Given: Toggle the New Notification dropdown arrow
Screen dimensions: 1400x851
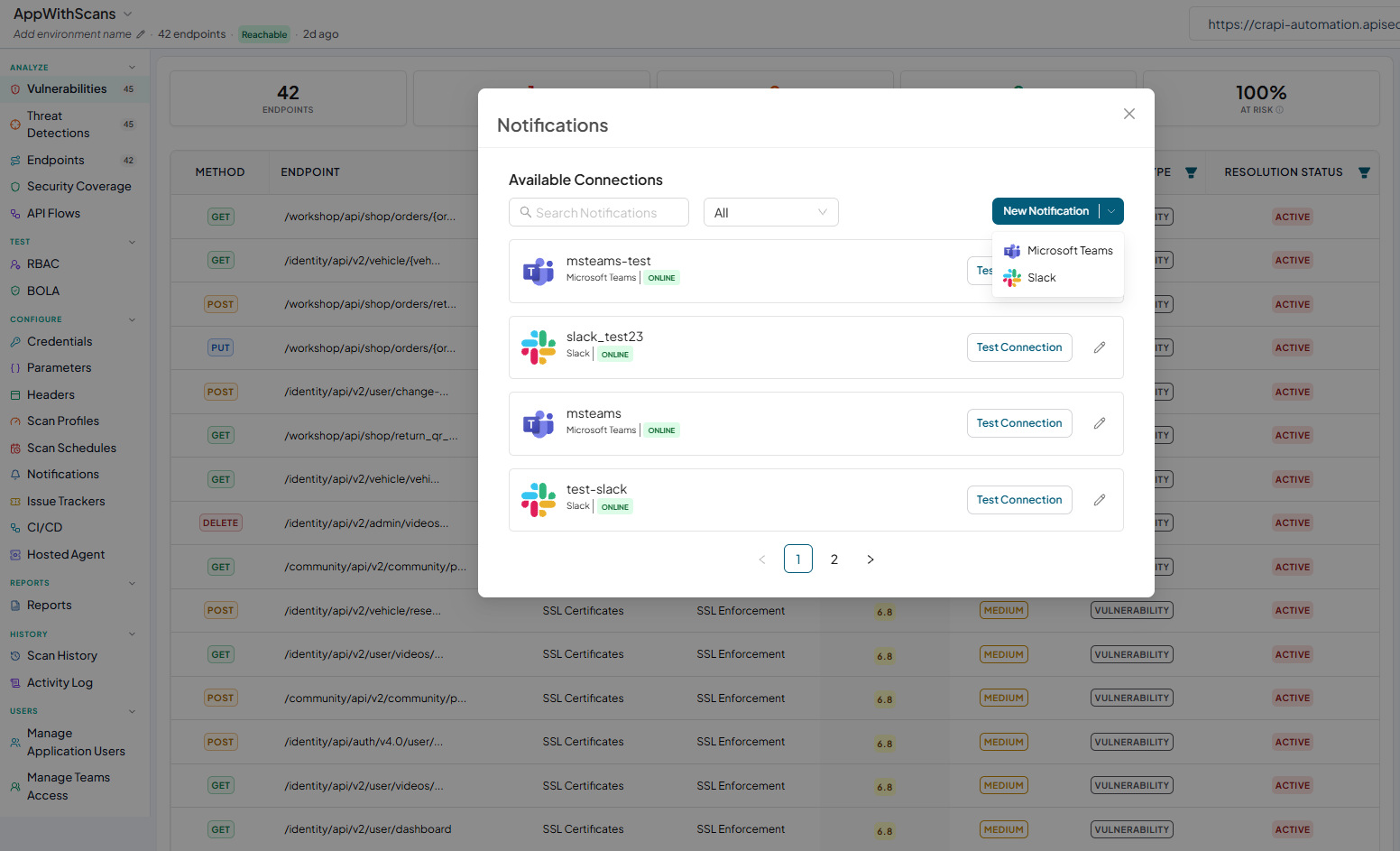Looking at the screenshot, I should (x=1111, y=211).
